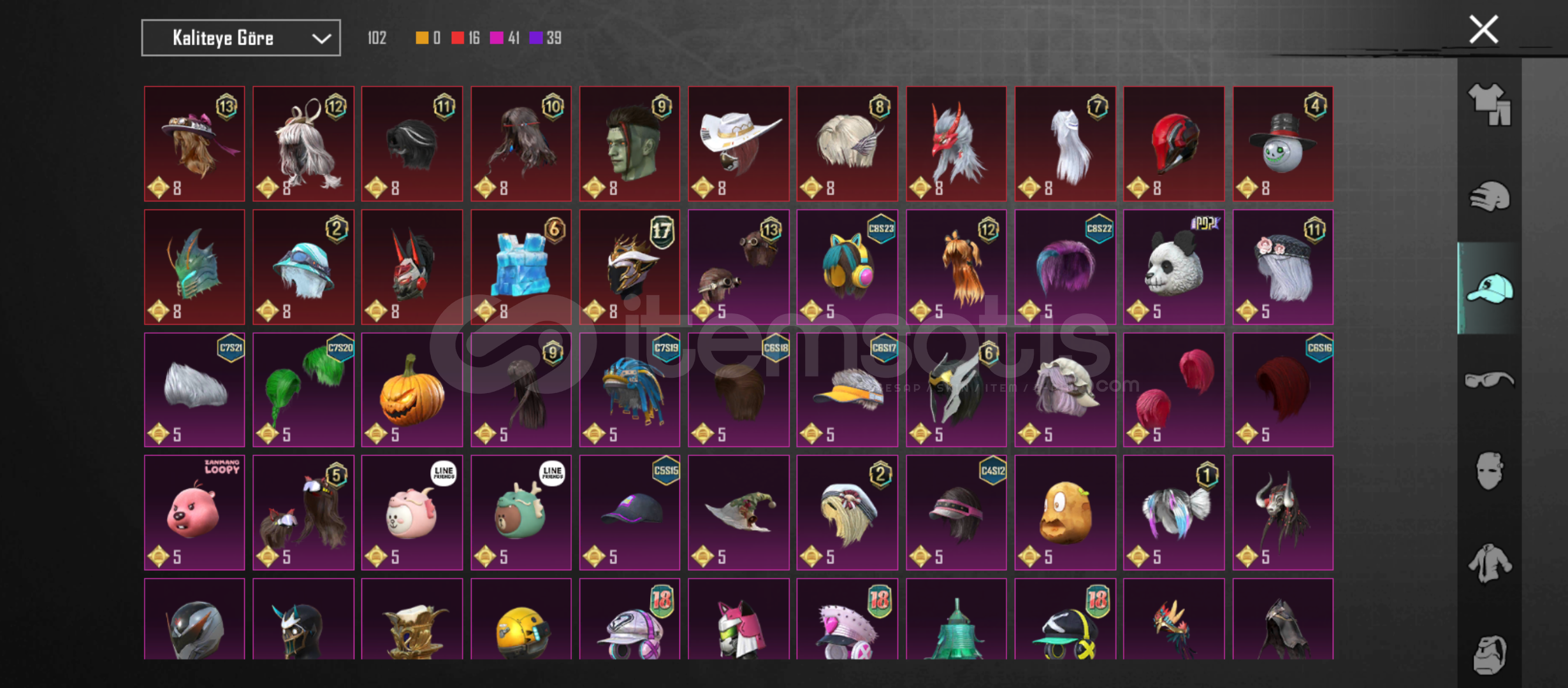Viewport: 1568px width, 688px height.
Task: Close the inventory with the X icon
Action: click(x=1483, y=29)
